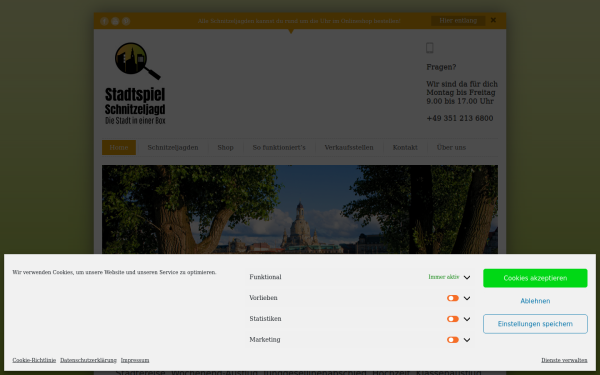Open the Shop menu item
The image size is (600, 375).
tap(225, 147)
